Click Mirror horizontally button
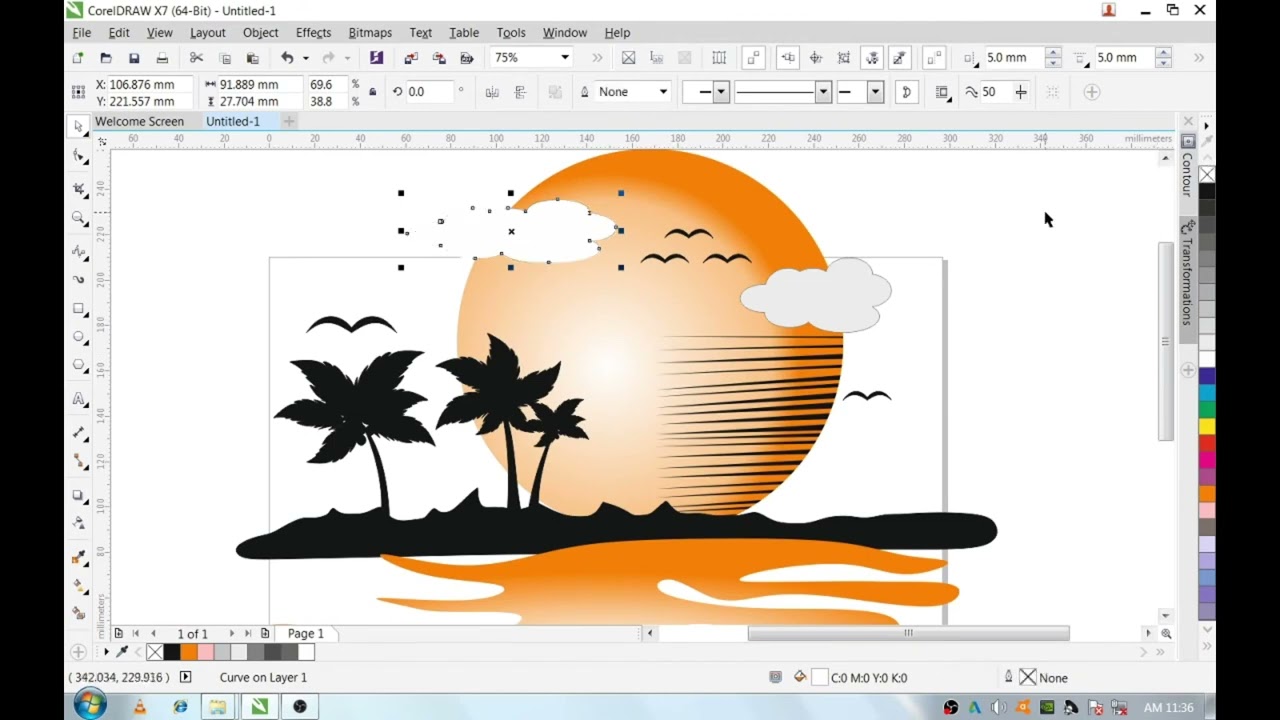The height and width of the screenshot is (720, 1280). click(492, 92)
